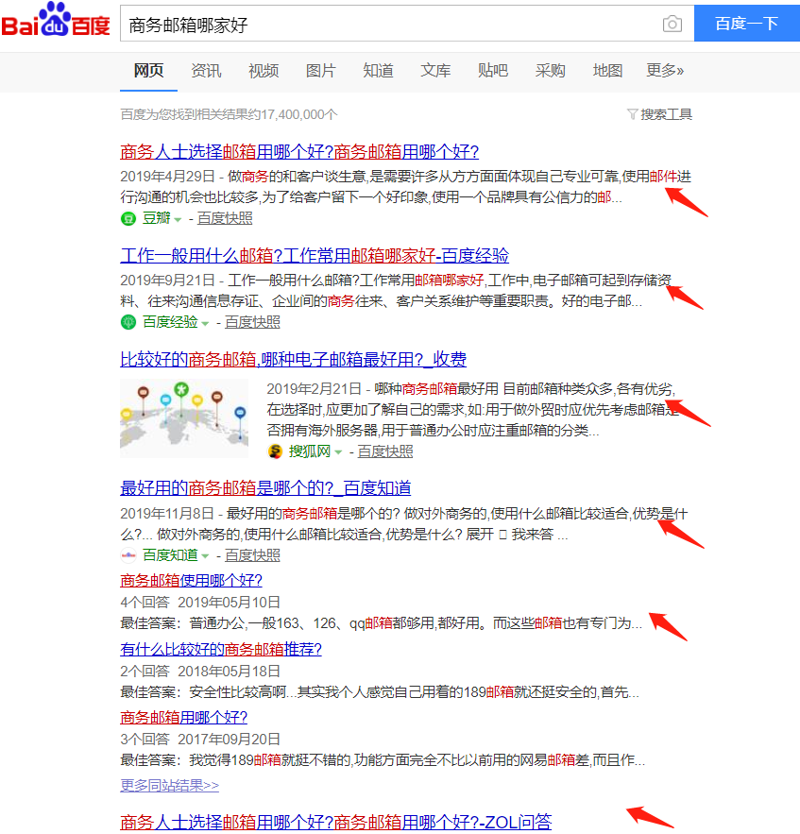The height and width of the screenshot is (834, 800).
Task: Open sub-result 有什么比较好的商务邮箱推荐?
Action: (x=221, y=649)
